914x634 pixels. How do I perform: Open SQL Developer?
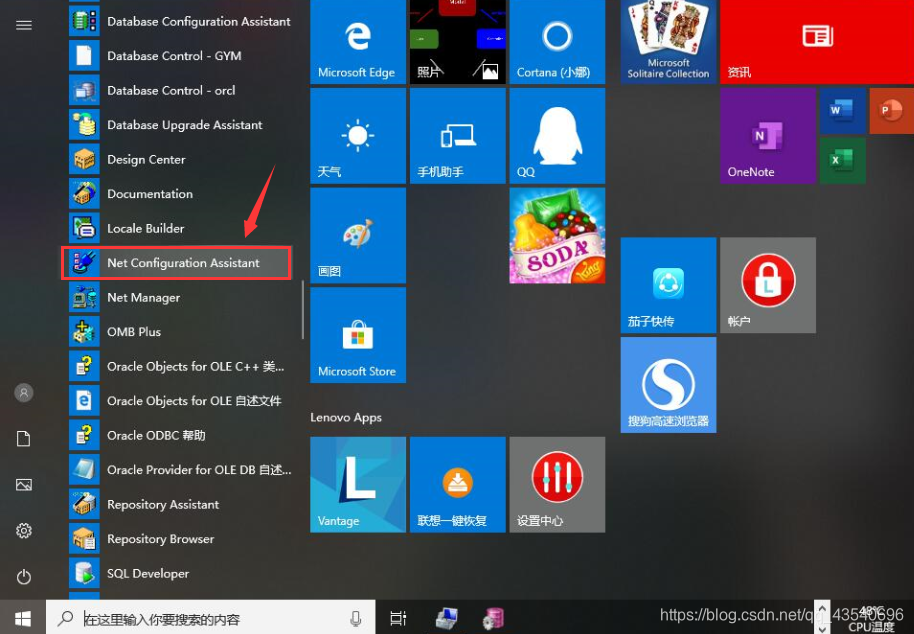pyautogui.click(x=181, y=573)
